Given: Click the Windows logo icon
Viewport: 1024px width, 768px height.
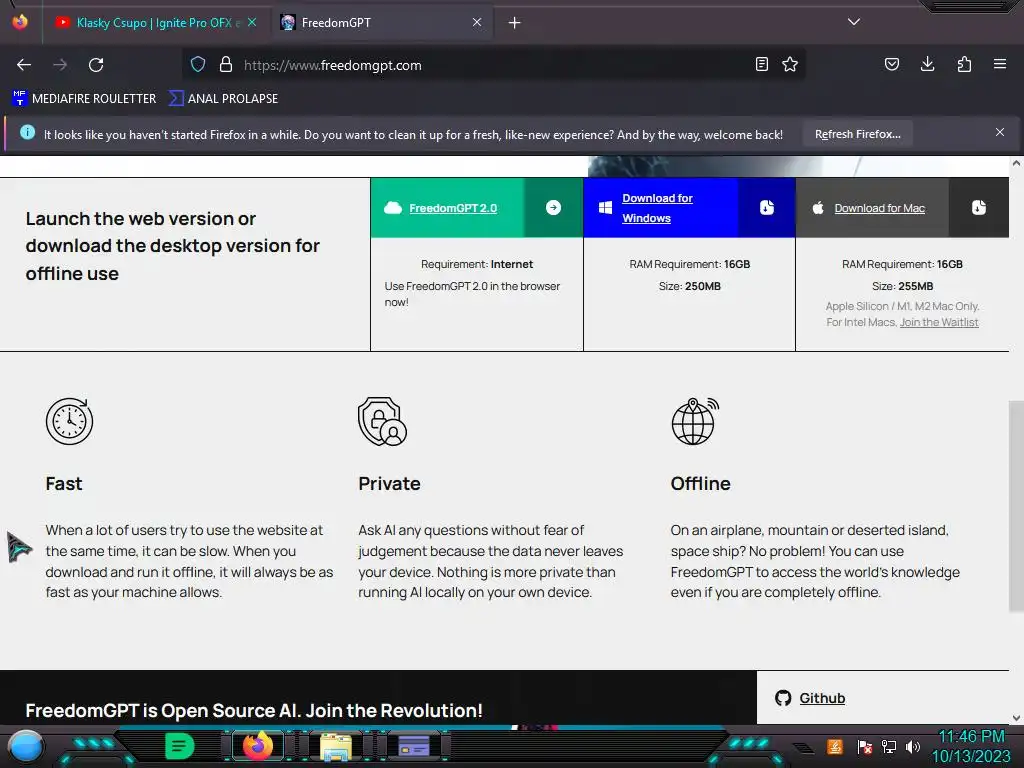Looking at the screenshot, I should (x=605, y=208).
